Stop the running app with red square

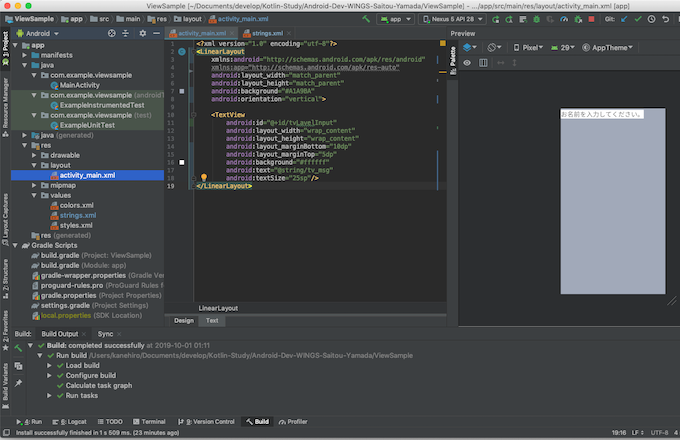coord(591,19)
